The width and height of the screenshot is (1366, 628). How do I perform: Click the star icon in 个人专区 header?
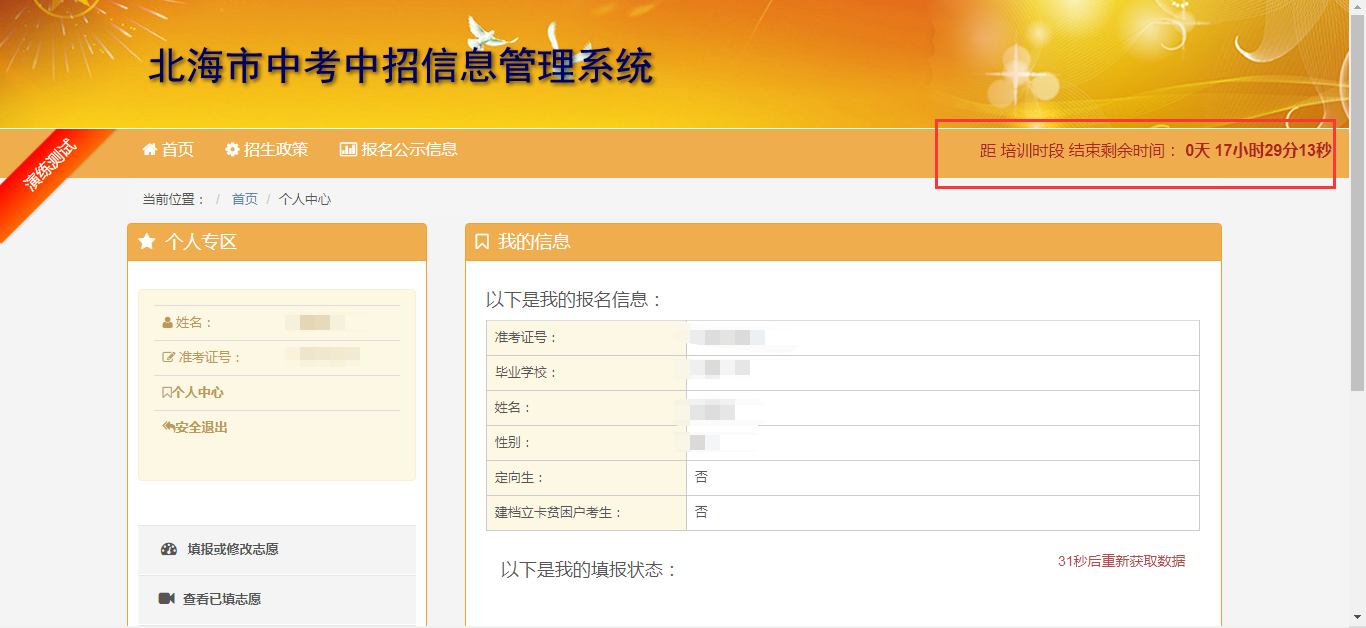pyautogui.click(x=147, y=242)
